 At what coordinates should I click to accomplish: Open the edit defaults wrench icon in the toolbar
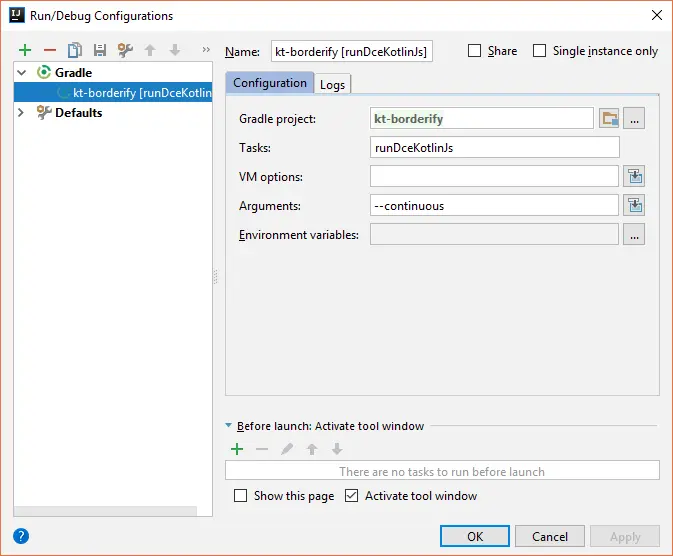pyautogui.click(x=125, y=50)
